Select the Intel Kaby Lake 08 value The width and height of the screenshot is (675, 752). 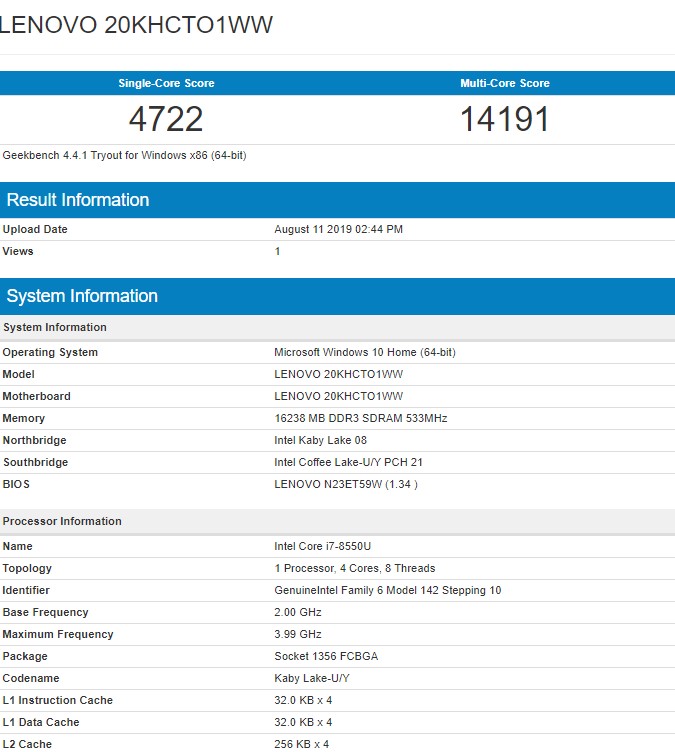pyautogui.click(x=320, y=440)
